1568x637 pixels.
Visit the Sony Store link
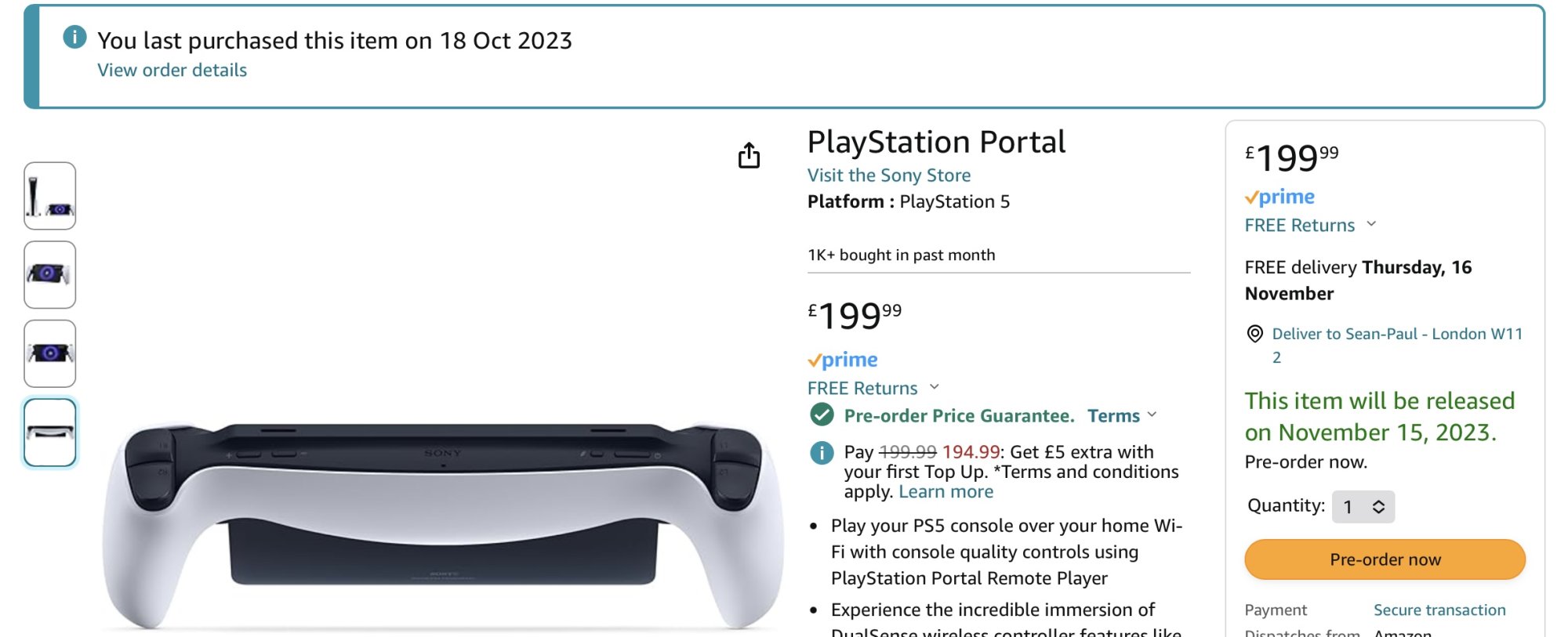coord(889,176)
